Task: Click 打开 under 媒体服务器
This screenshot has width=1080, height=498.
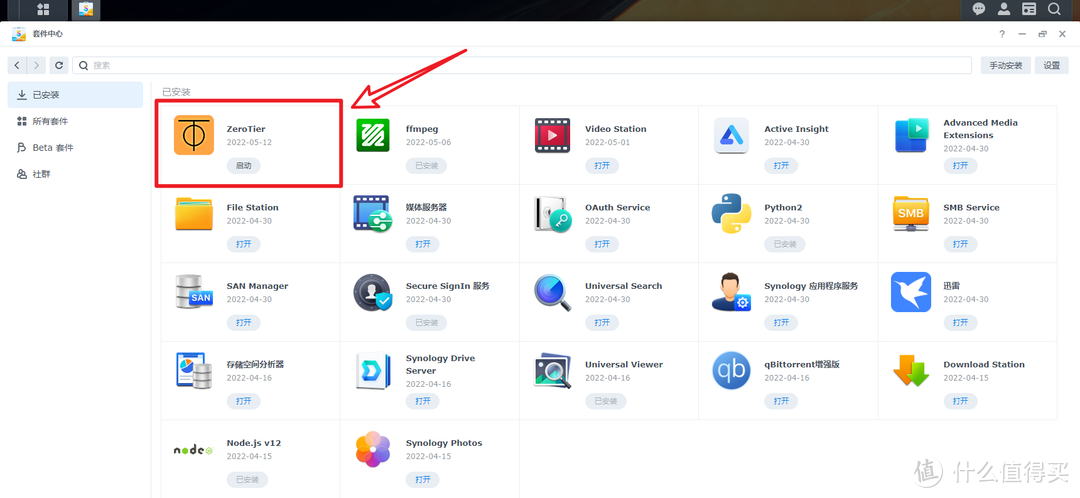Action: tap(423, 245)
